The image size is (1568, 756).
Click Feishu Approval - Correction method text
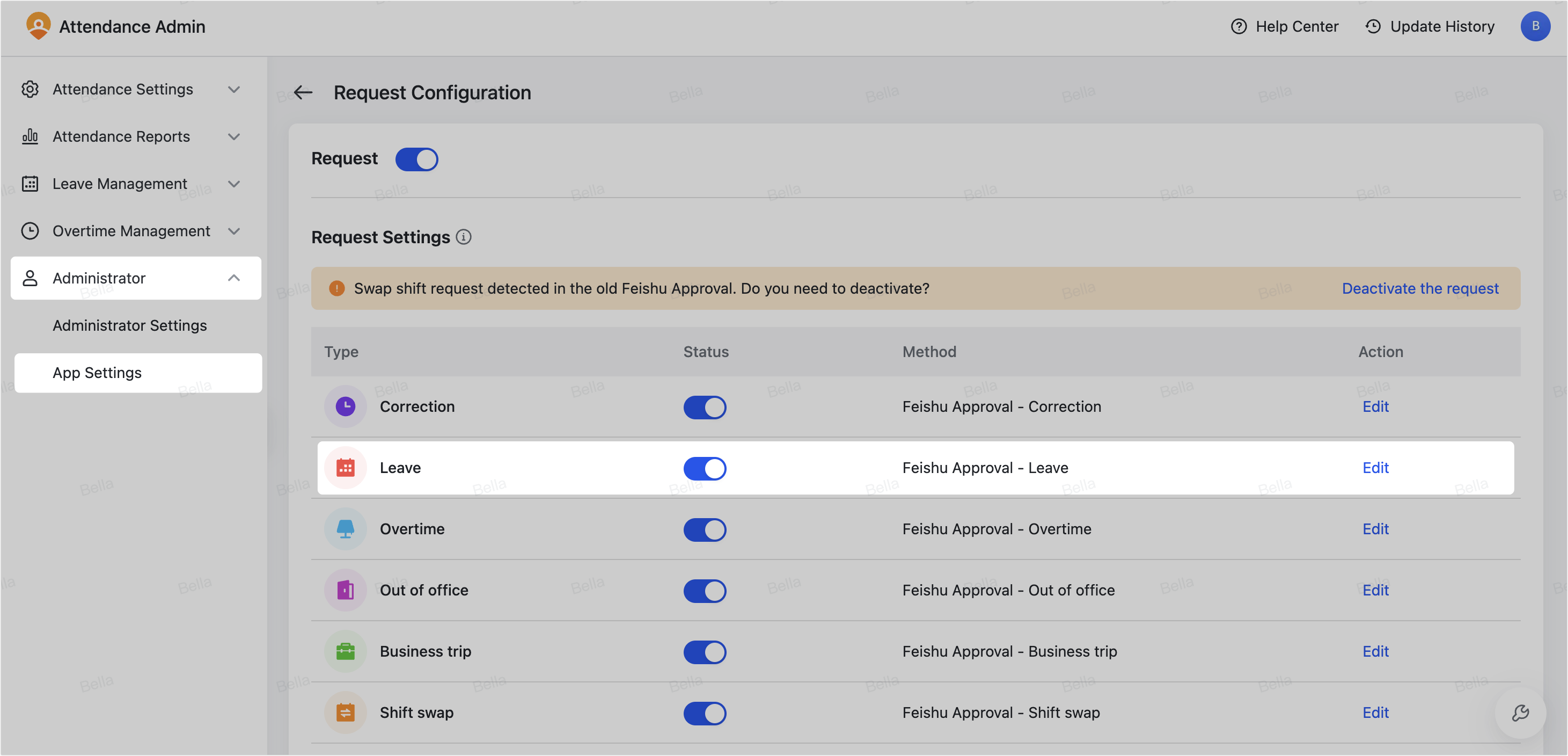point(1001,406)
